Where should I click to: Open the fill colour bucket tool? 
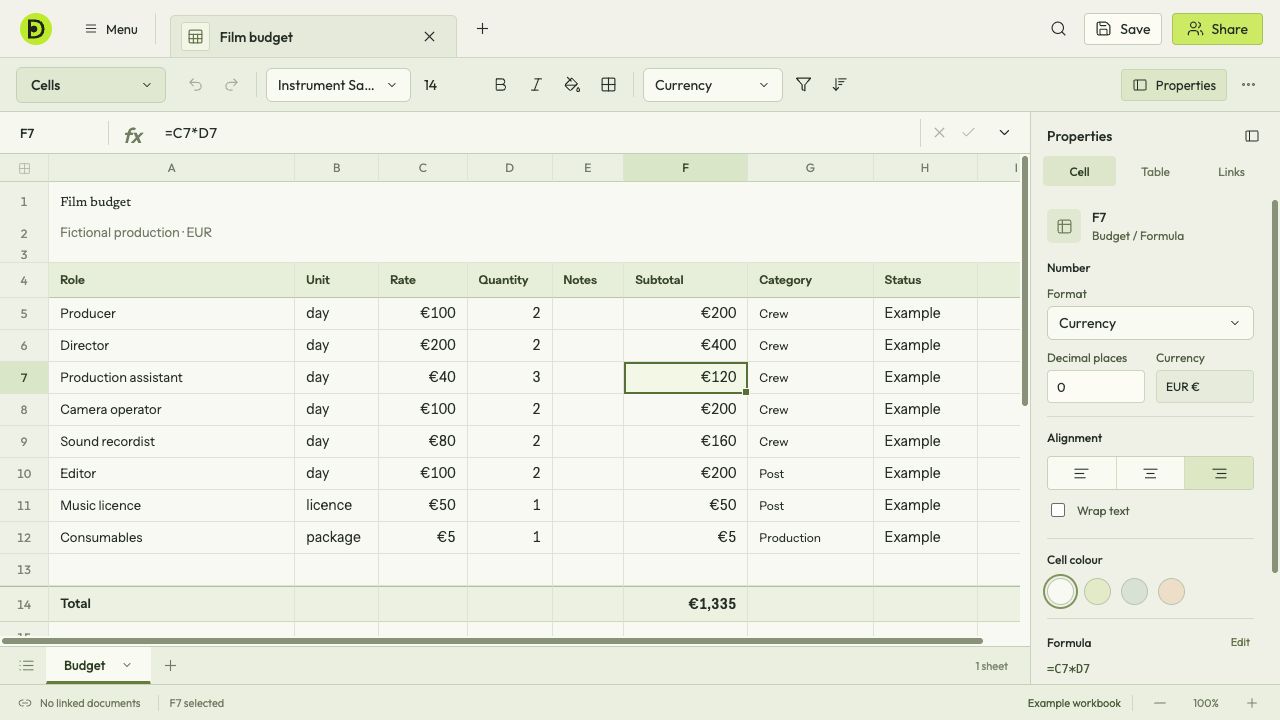pyautogui.click(x=572, y=85)
